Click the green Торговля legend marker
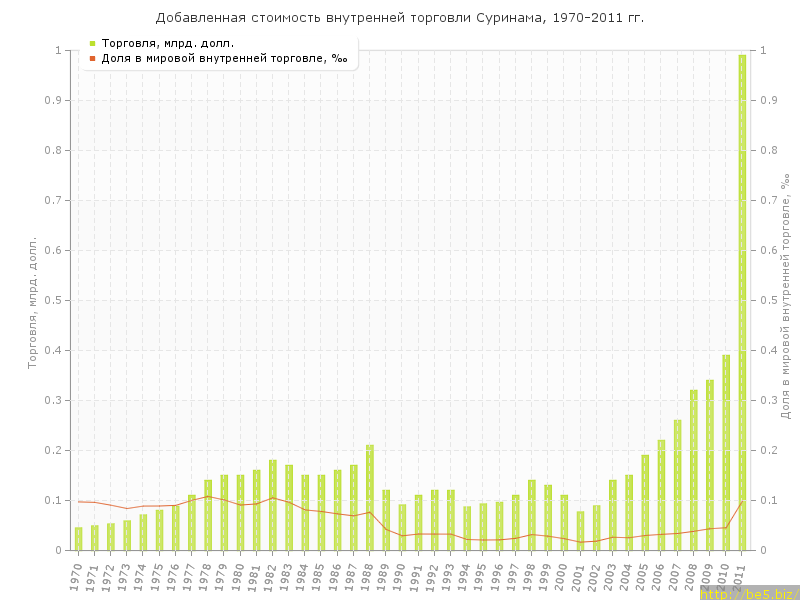The height and width of the screenshot is (600, 800). 92,43
